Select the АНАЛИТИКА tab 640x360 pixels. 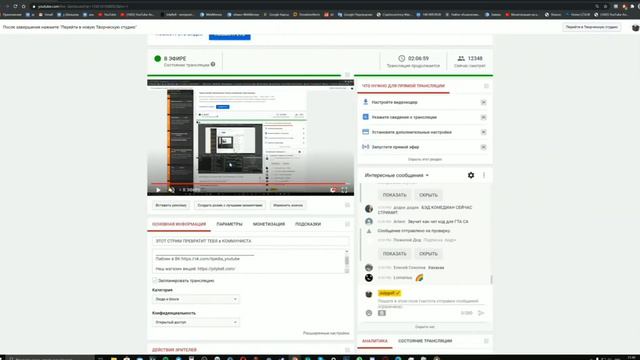(375, 341)
